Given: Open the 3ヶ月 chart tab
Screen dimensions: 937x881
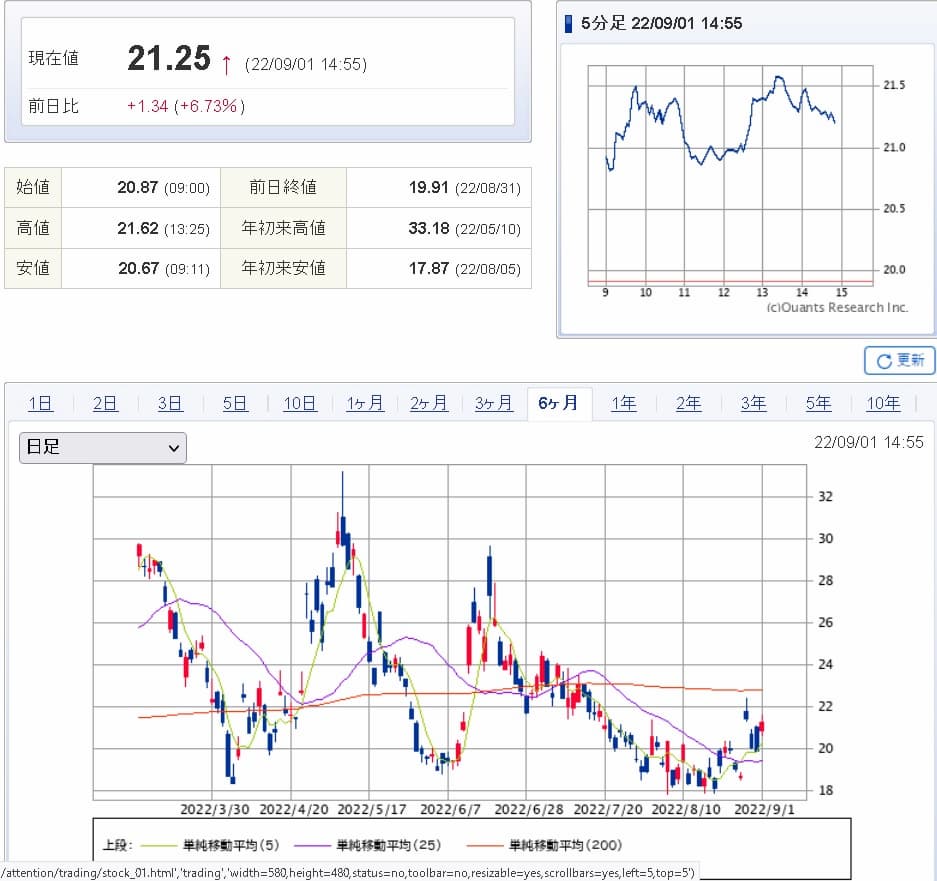Looking at the screenshot, I should pos(494,404).
